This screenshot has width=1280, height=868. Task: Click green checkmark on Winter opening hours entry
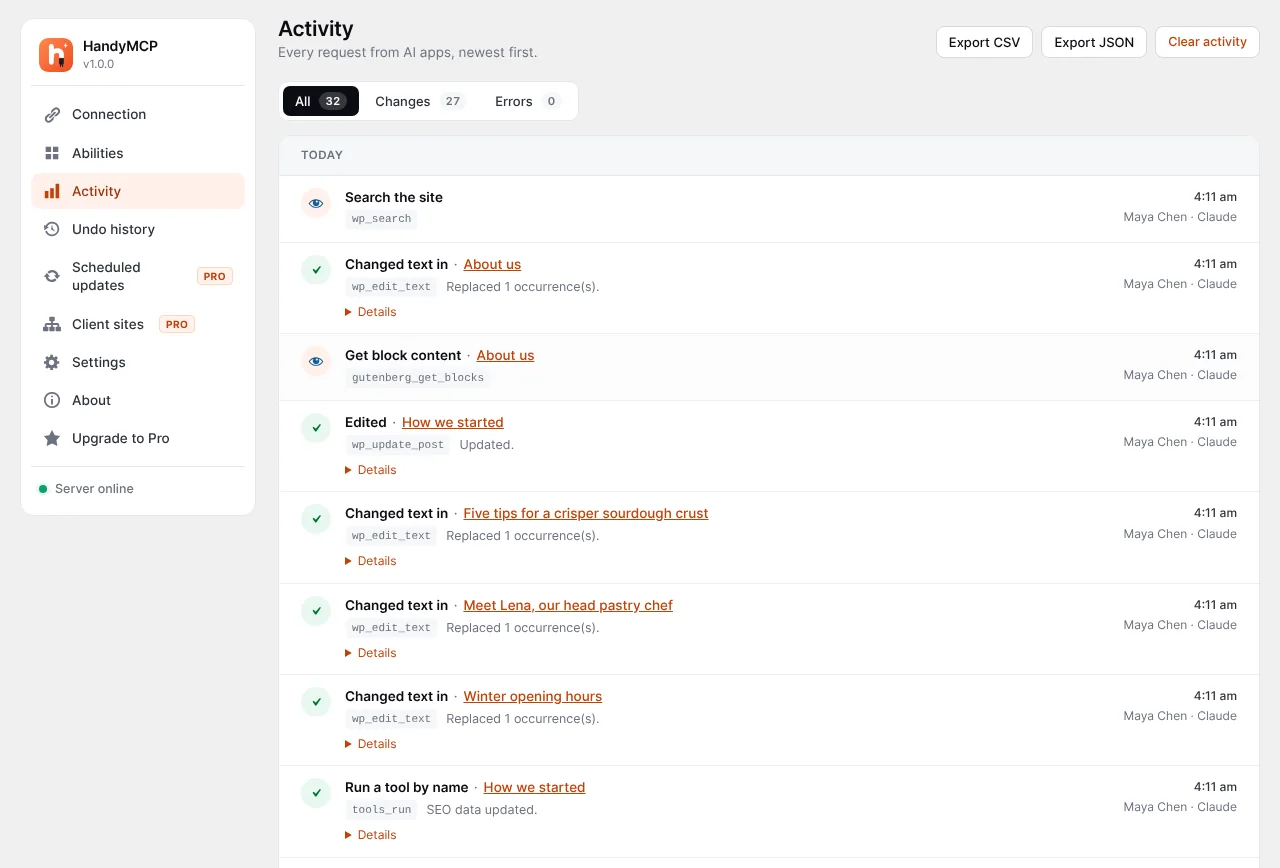316,702
